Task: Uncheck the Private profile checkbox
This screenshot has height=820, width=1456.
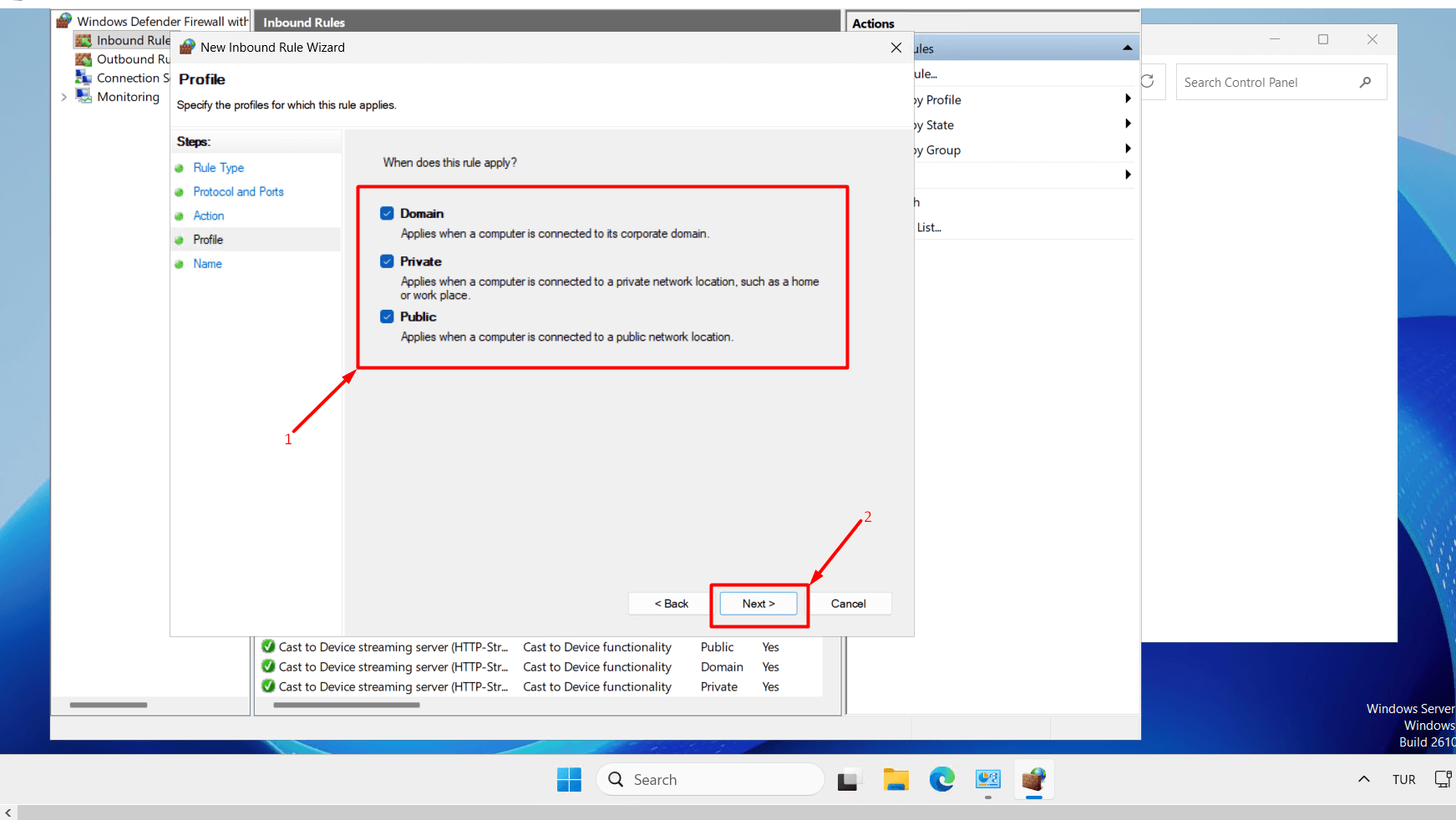Action: pos(387,261)
